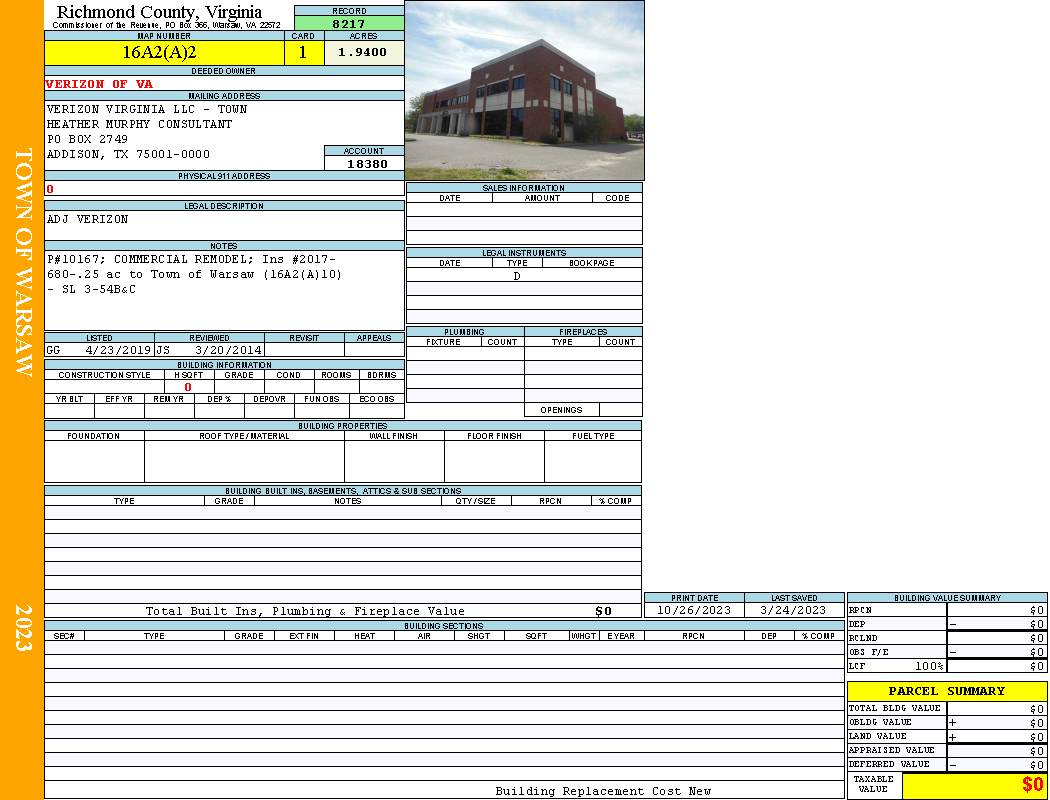1050x800 pixels.
Task: Click the LCF 100% value
Action: coord(929,666)
